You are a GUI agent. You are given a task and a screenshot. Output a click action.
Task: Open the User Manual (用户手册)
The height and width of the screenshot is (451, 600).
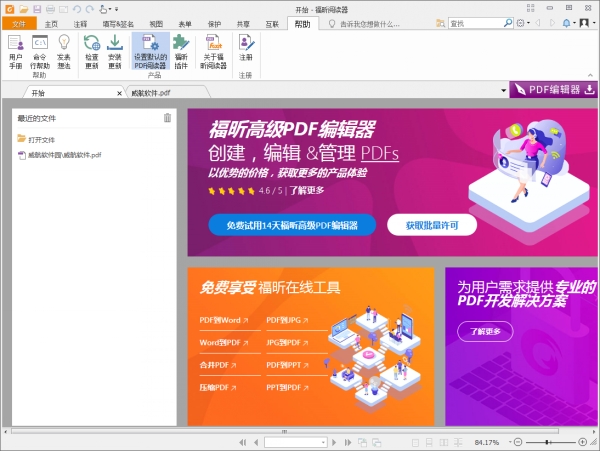point(16,52)
